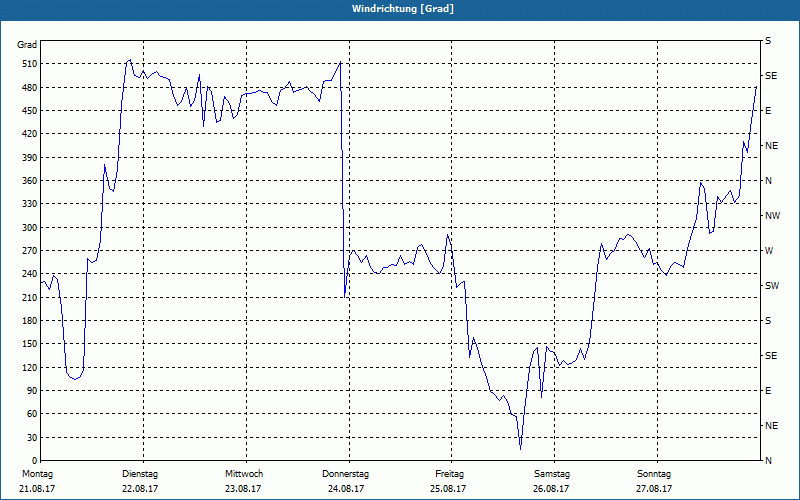Pick the "Samstag" day label

[552, 474]
